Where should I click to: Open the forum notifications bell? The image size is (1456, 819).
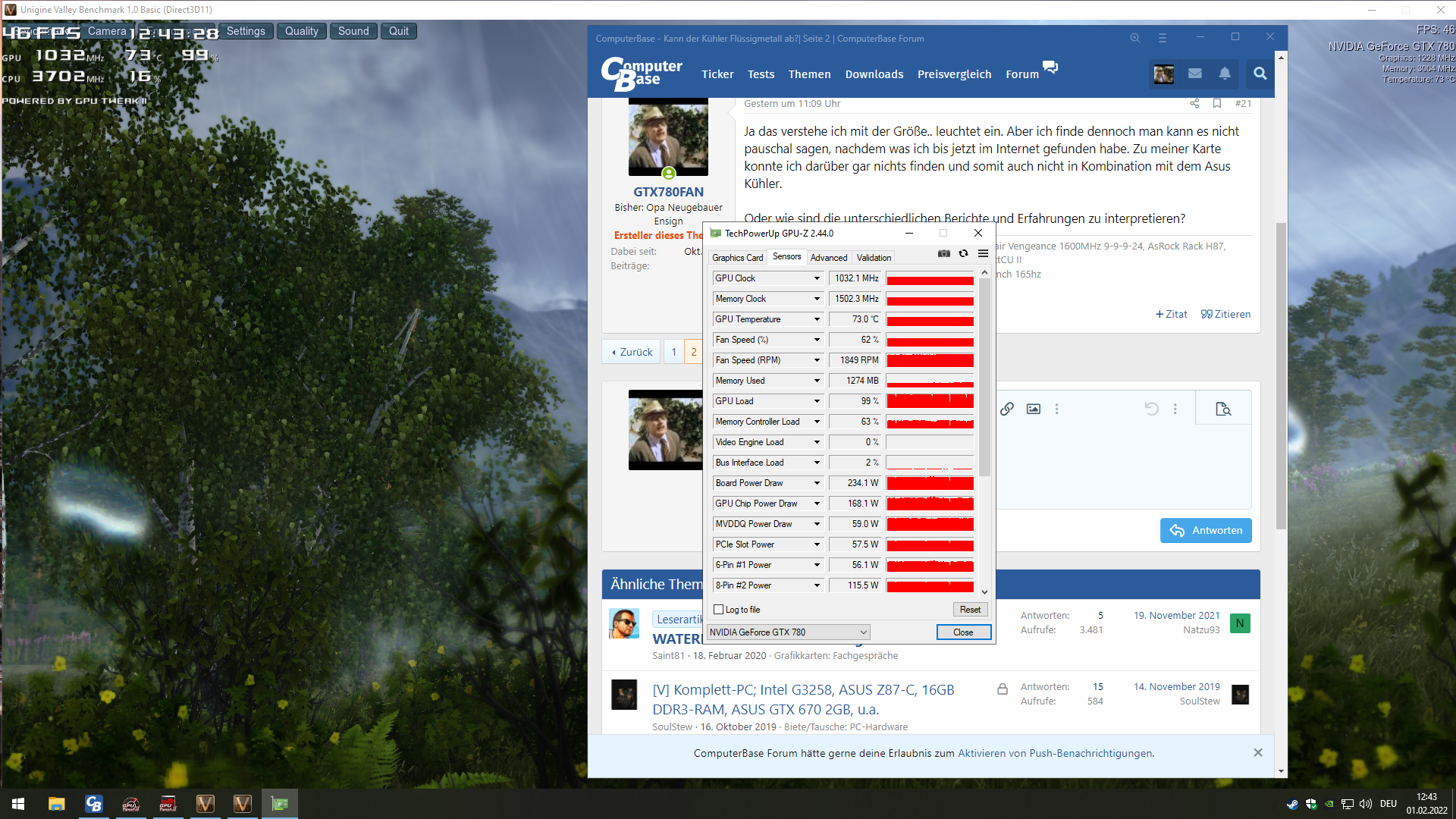pyautogui.click(x=1225, y=74)
